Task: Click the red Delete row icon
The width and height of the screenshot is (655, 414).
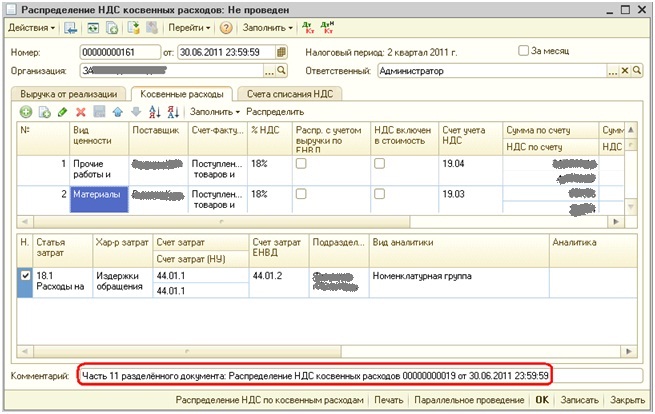Action: (x=81, y=112)
